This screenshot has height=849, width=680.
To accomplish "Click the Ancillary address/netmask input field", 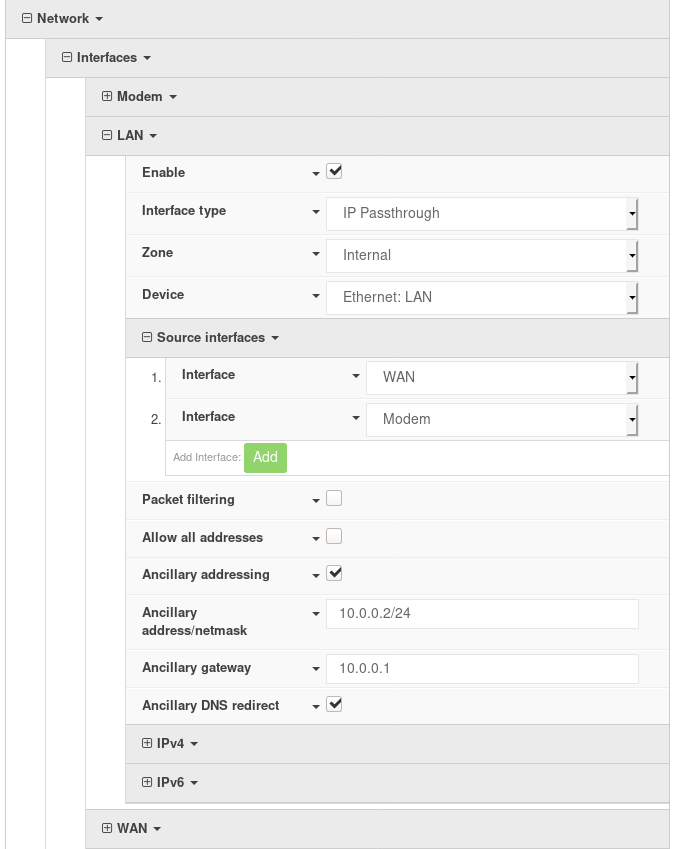I will tap(482, 613).
